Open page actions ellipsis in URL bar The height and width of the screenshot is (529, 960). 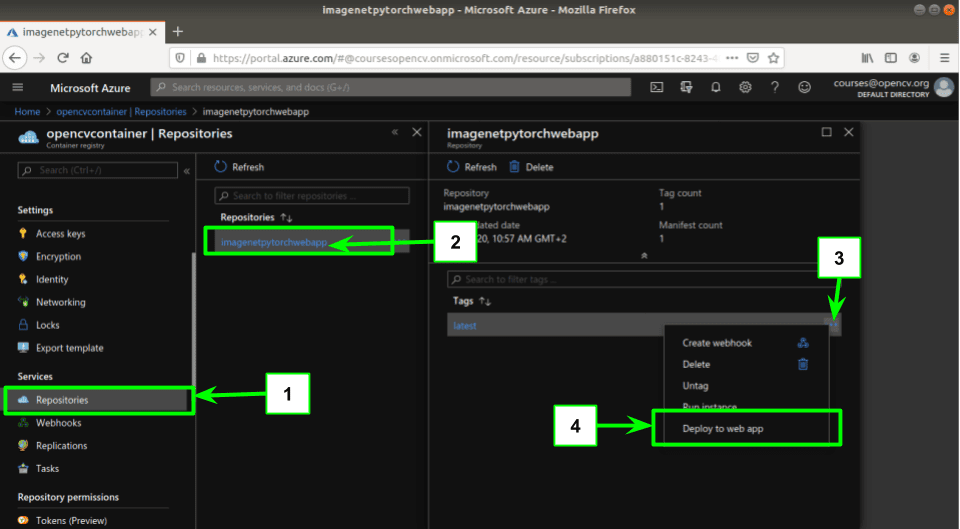point(732,58)
